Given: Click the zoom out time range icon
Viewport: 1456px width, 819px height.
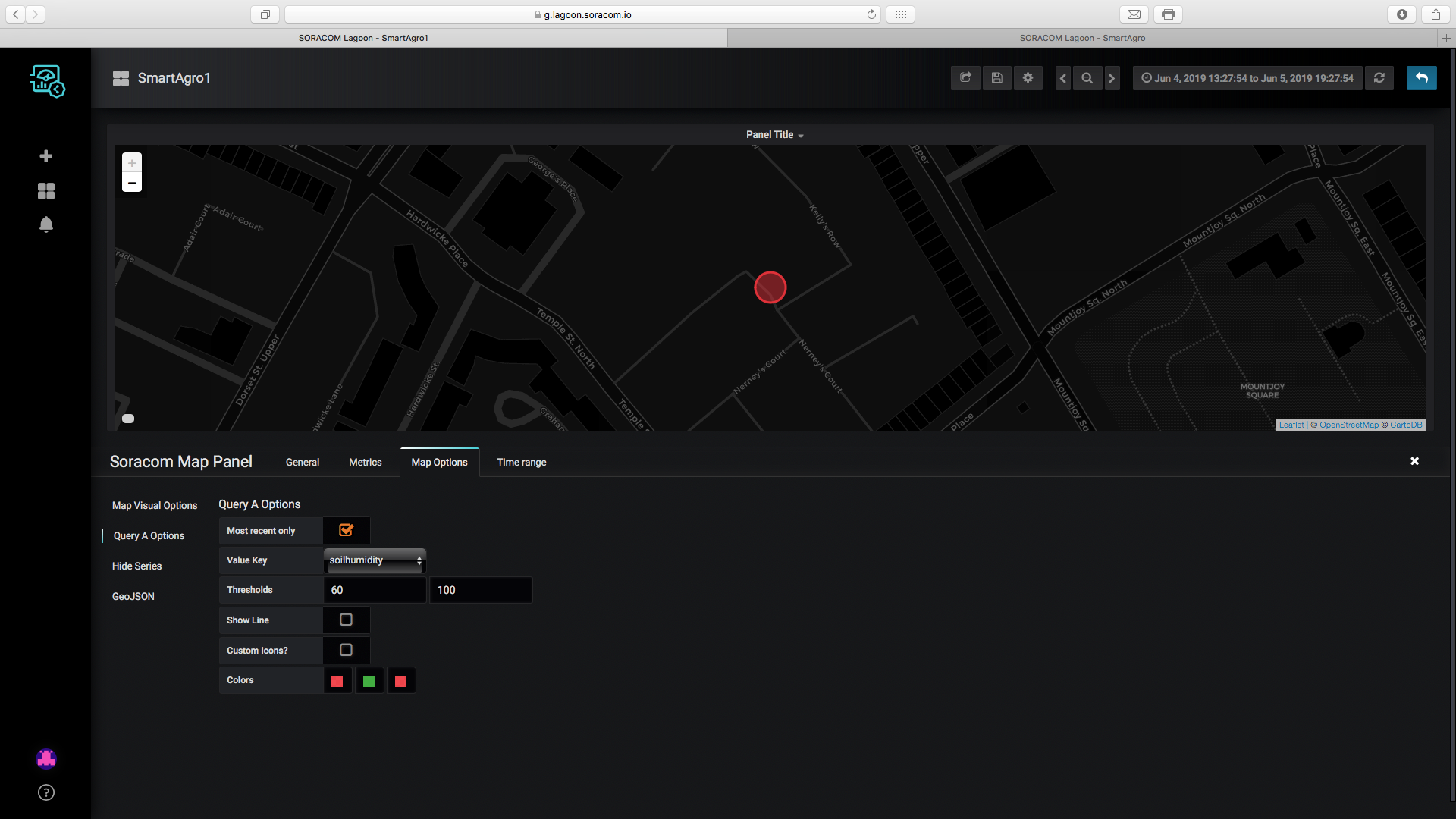Looking at the screenshot, I should pyautogui.click(x=1087, y=78).
